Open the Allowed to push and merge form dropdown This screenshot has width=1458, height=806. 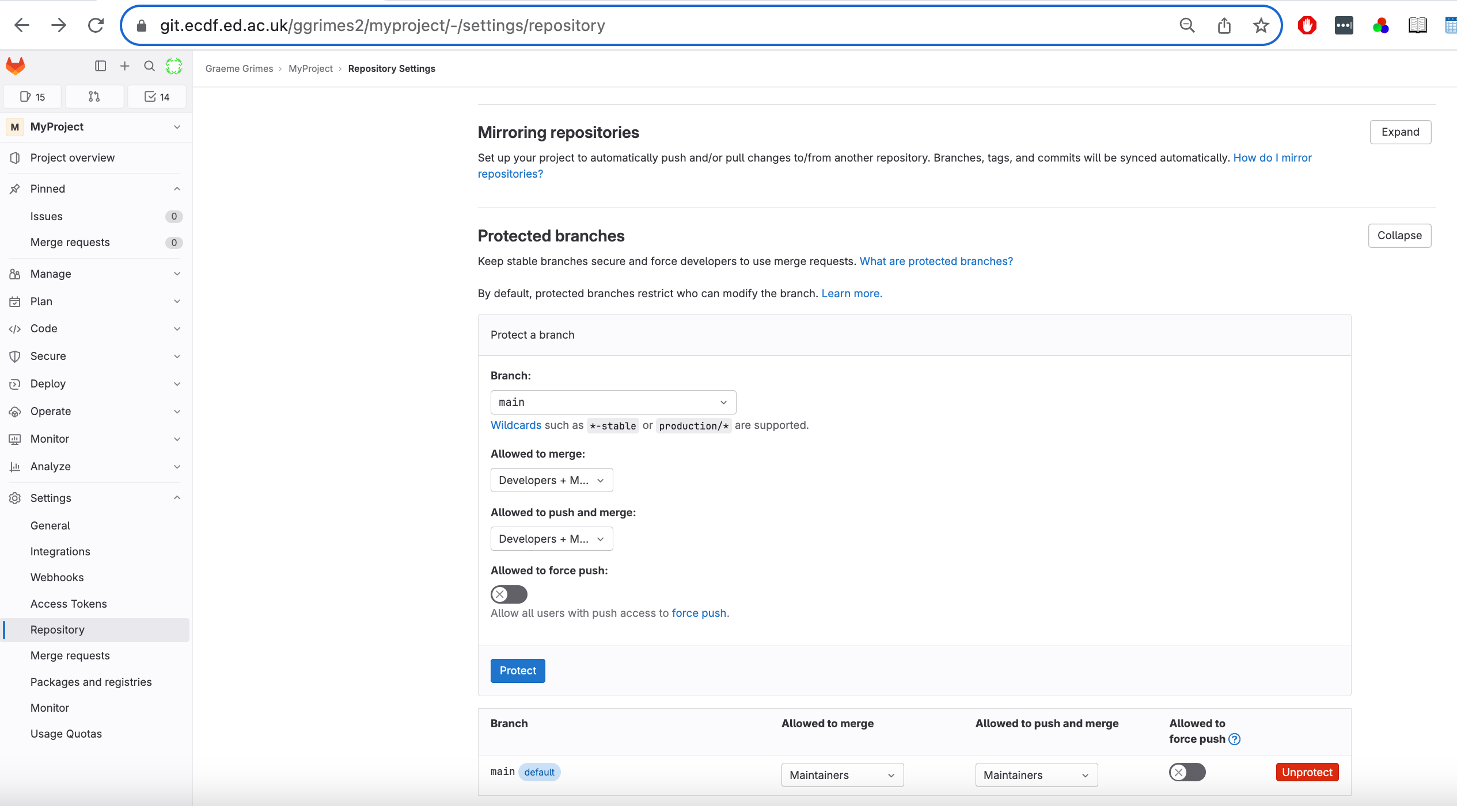click(552, 539)
